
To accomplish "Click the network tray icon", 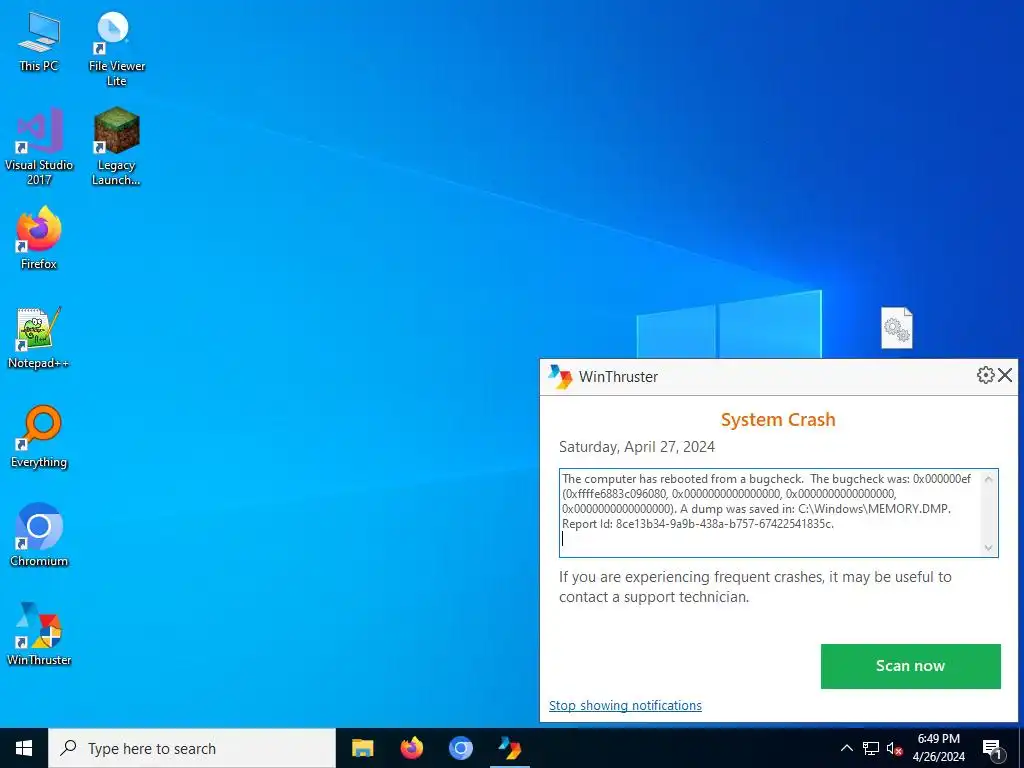I will (871, 748).
